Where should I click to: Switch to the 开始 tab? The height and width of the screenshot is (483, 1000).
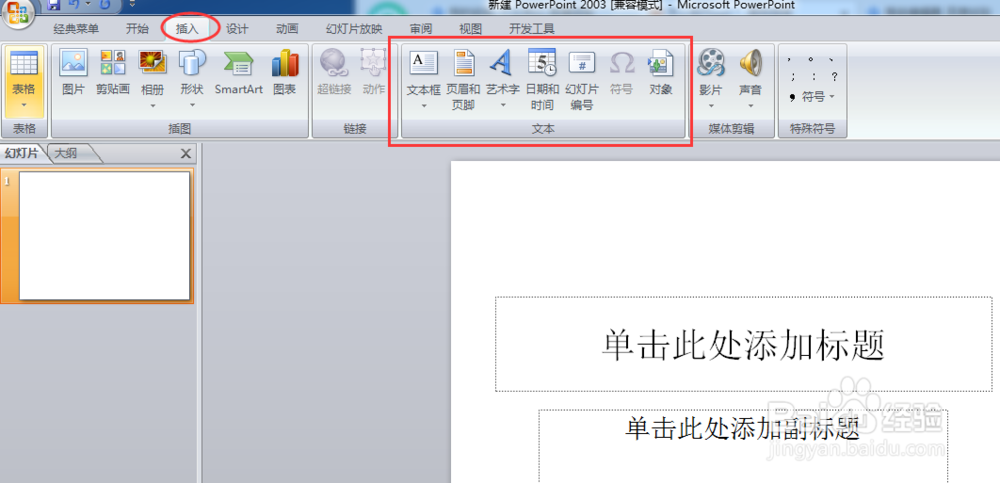(x=137, y=29)
